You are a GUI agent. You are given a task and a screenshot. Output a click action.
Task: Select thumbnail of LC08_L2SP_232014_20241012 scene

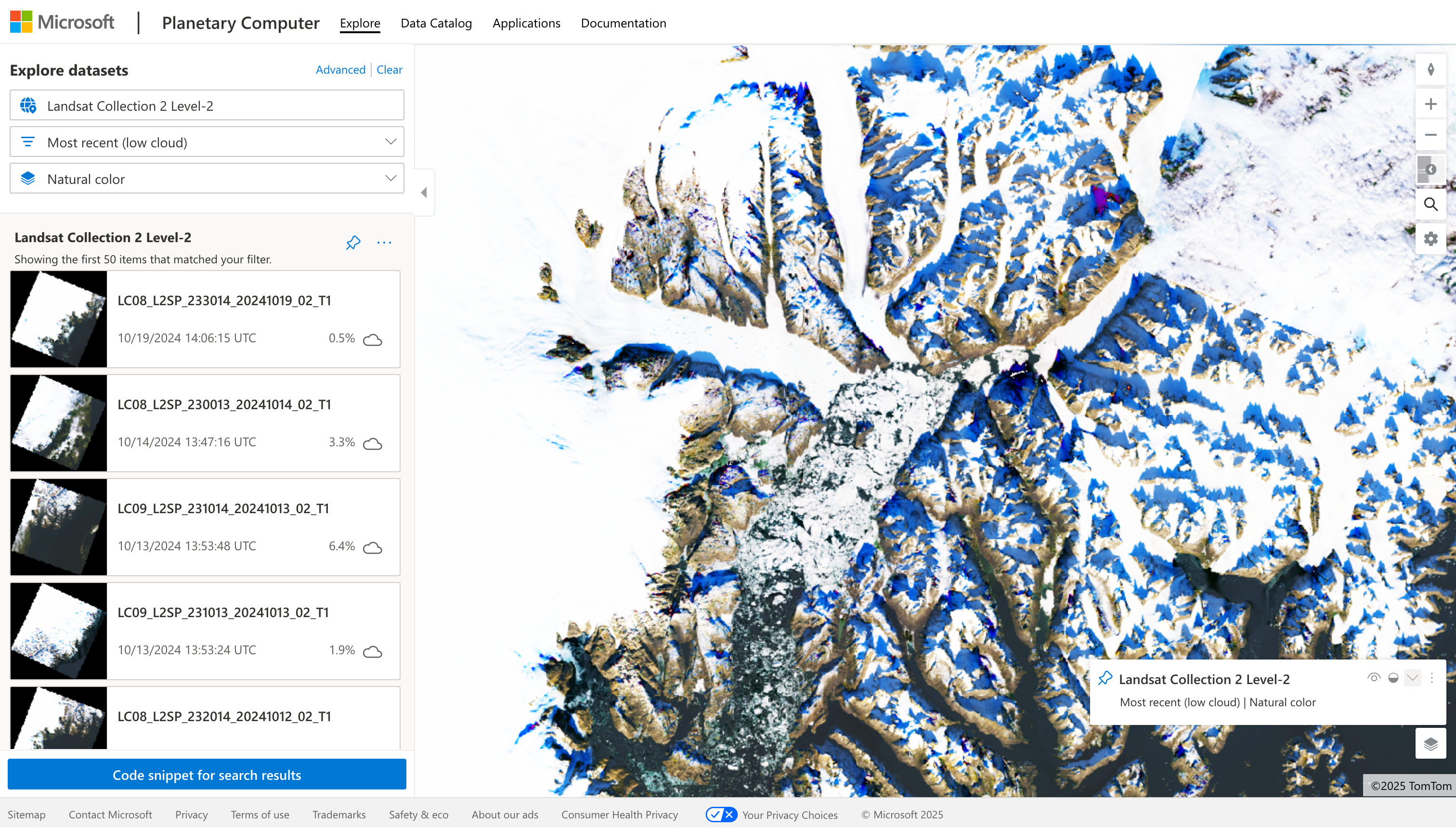tap(59, 718)
